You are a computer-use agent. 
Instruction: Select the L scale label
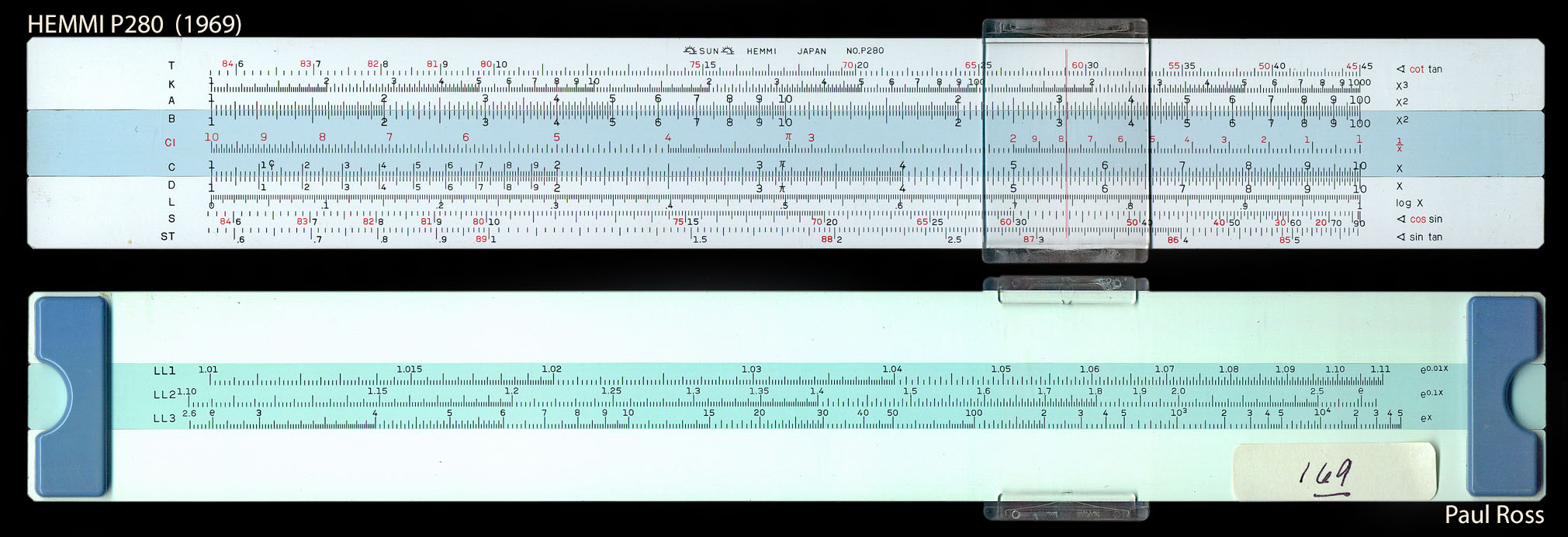(x=171, y=202)
